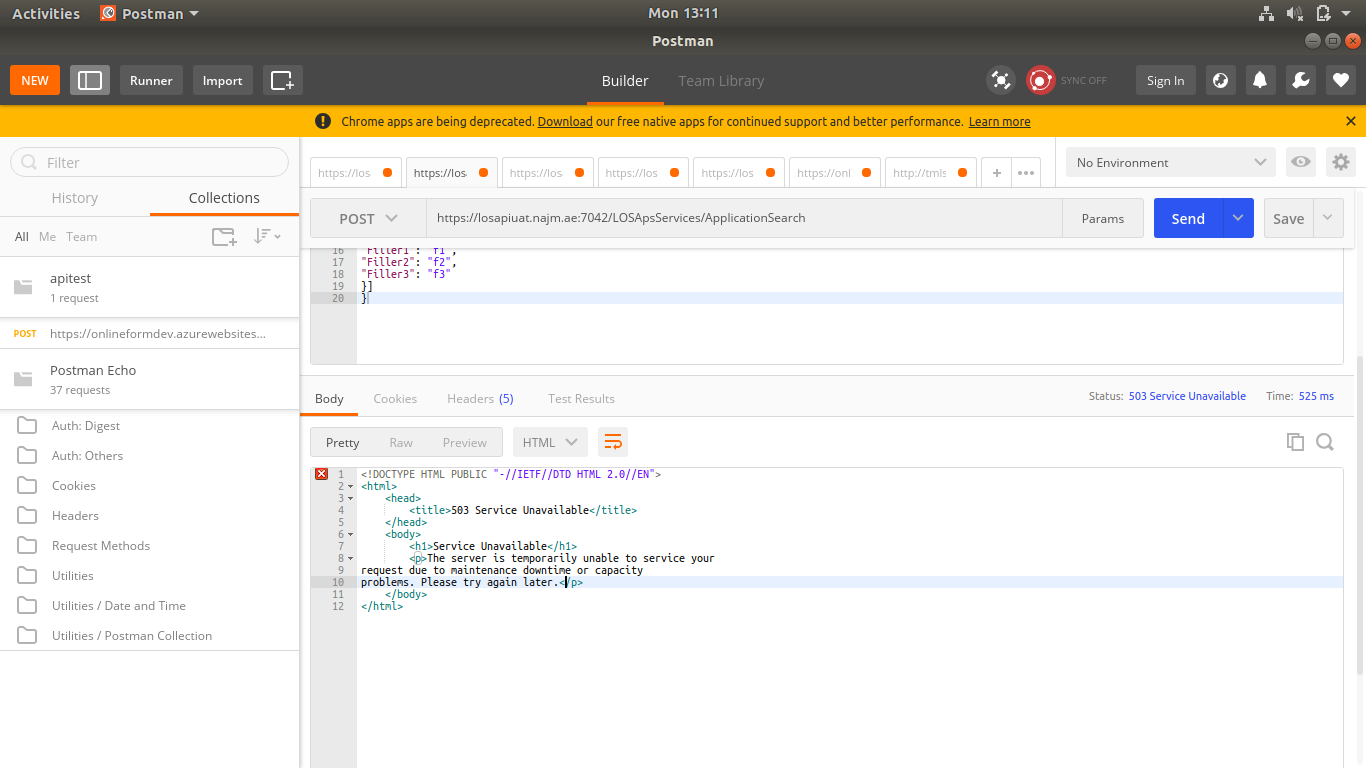Open the POST method dropdown
This screenshot has width=1366, height=768.
tap(368, 218)
